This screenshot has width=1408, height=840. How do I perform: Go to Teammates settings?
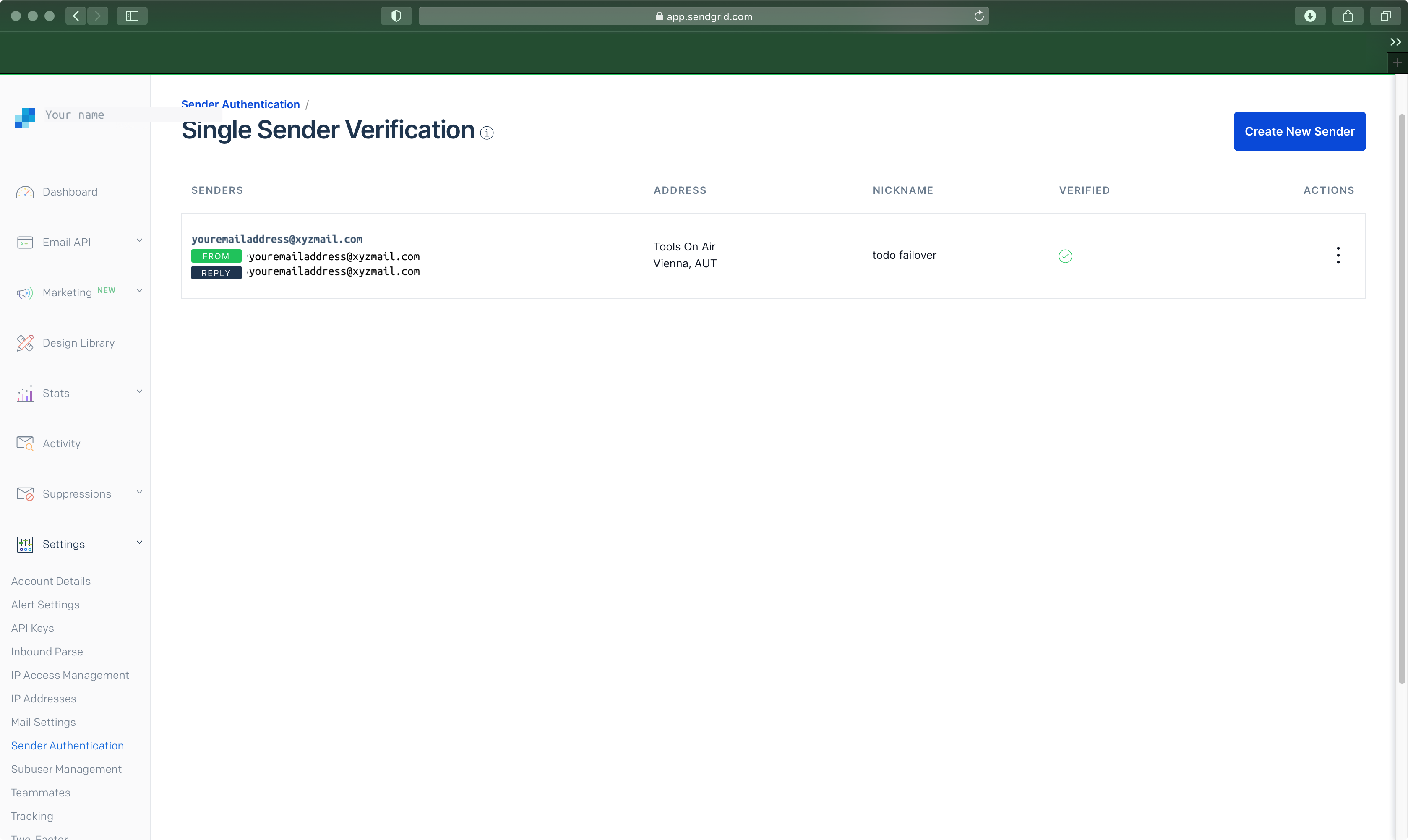(x=41, y=793)
